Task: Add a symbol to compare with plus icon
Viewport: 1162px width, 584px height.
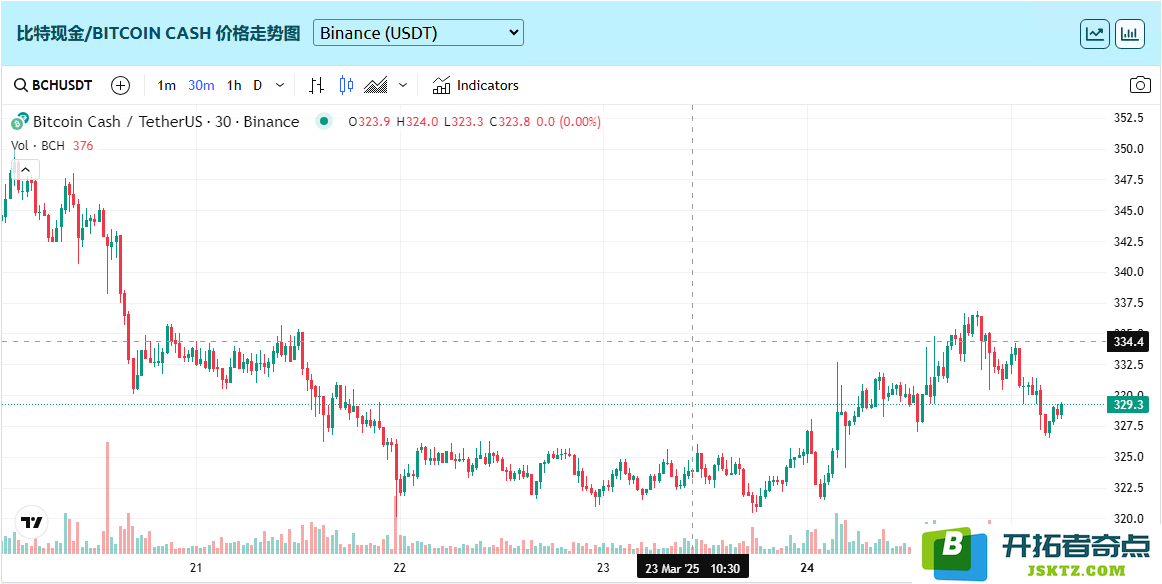Action: point(120,85)
